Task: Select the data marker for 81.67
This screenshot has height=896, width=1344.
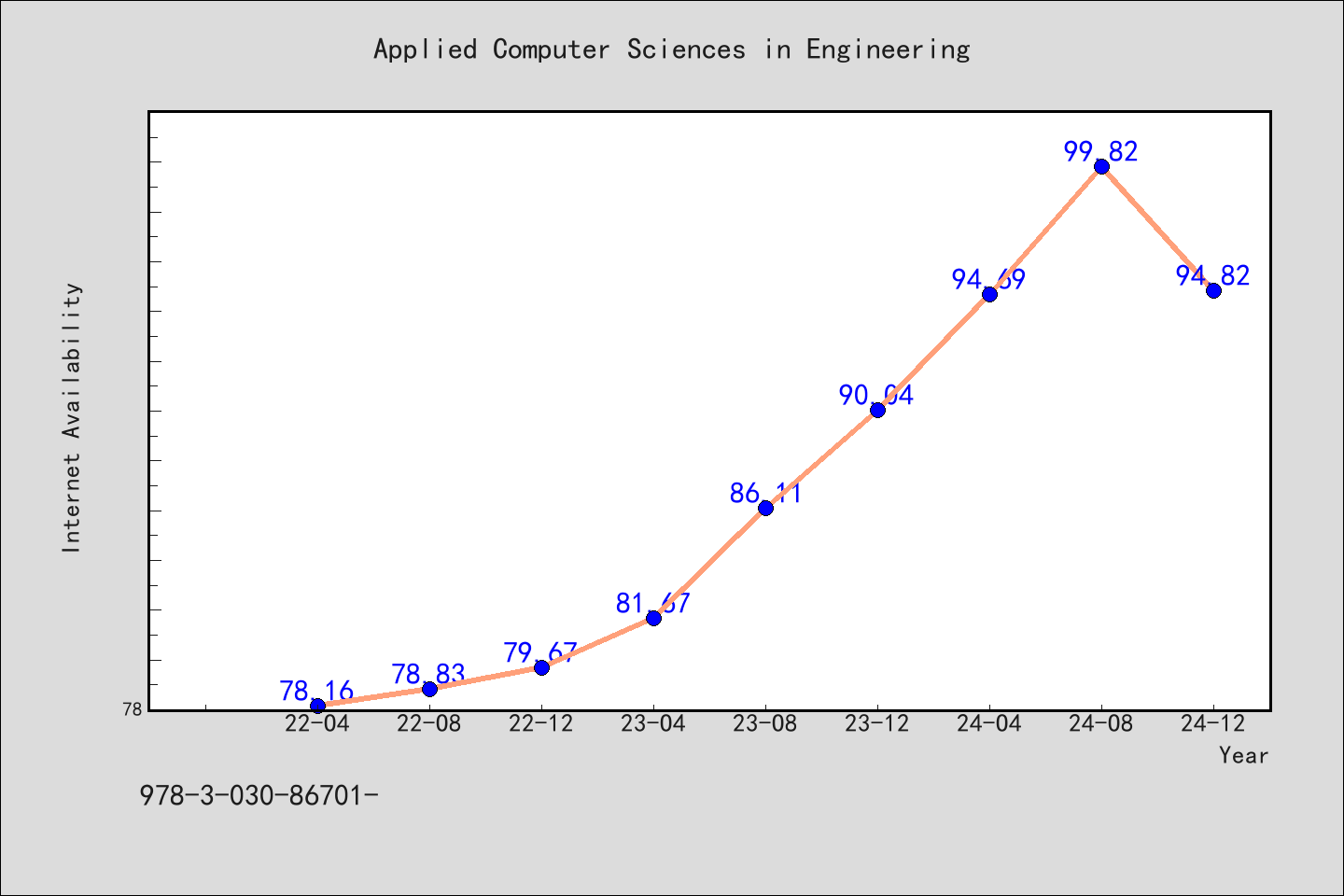Action: point(653,618)
